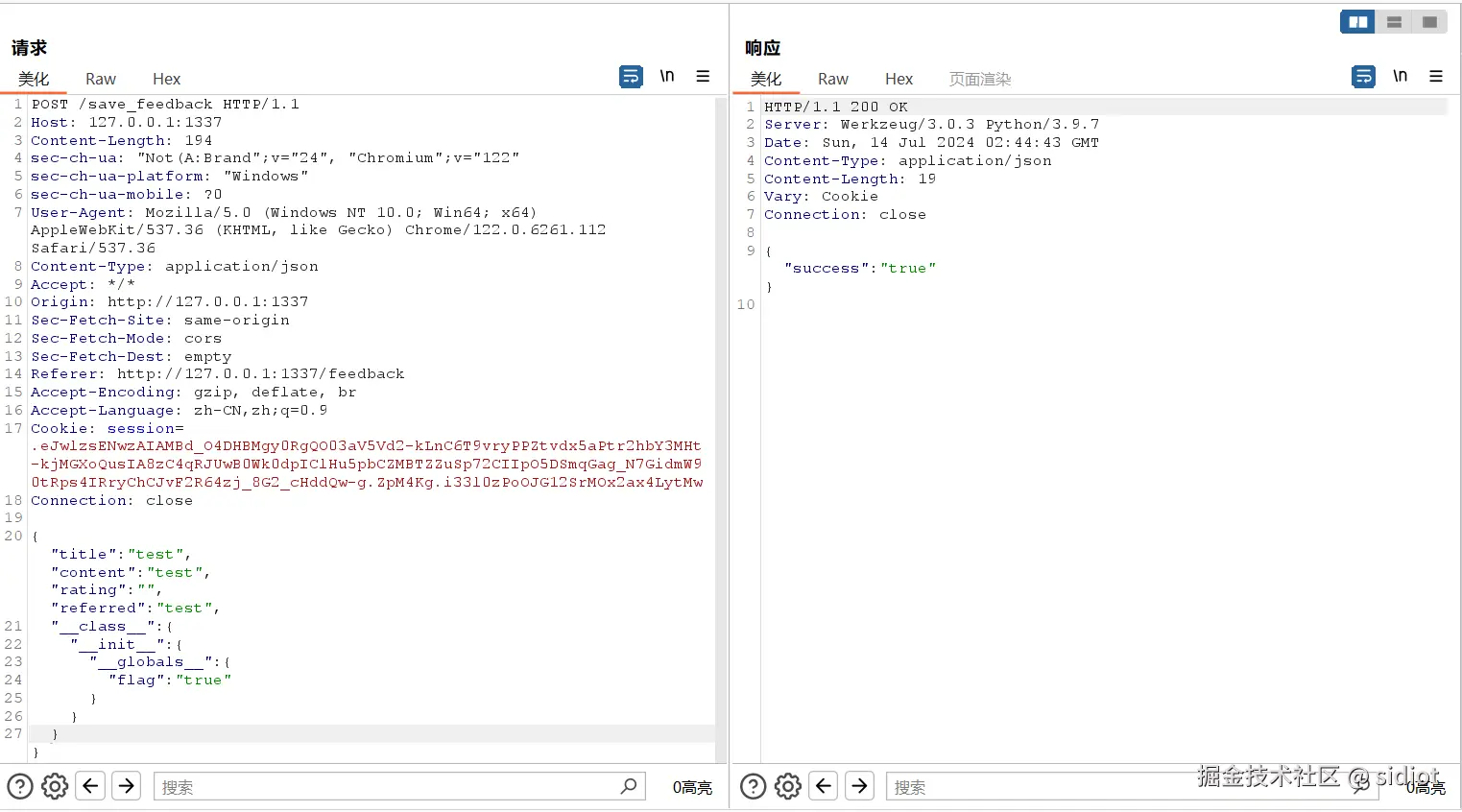Select the request Raw tab
The height and width of the screenshot is (812, 1462).
[x=101, y=79]
